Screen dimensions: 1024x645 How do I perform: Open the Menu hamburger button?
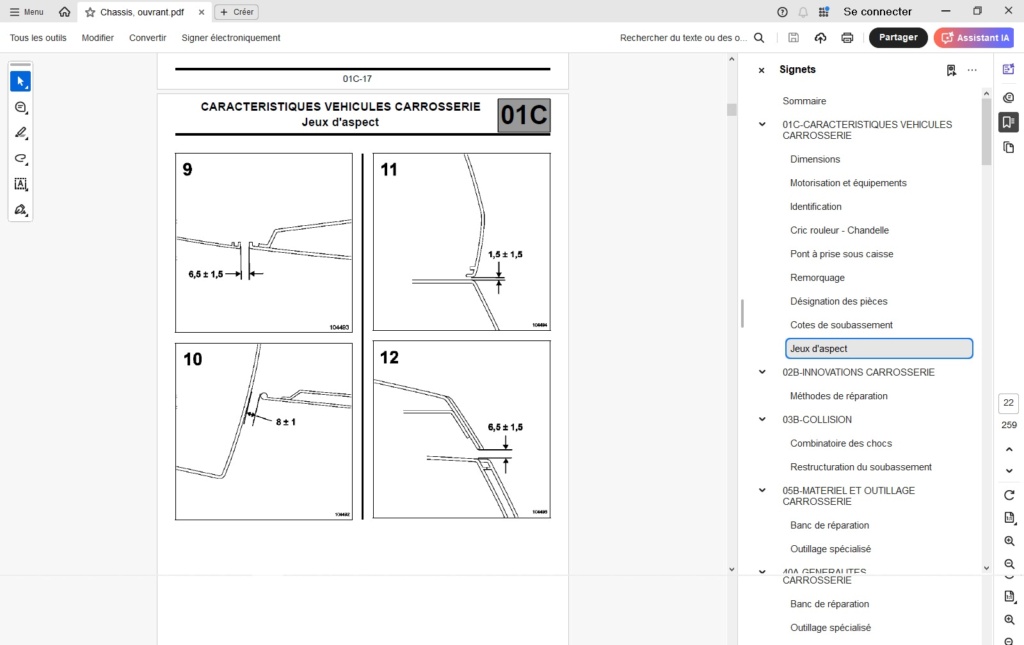[x=27, y=12]
